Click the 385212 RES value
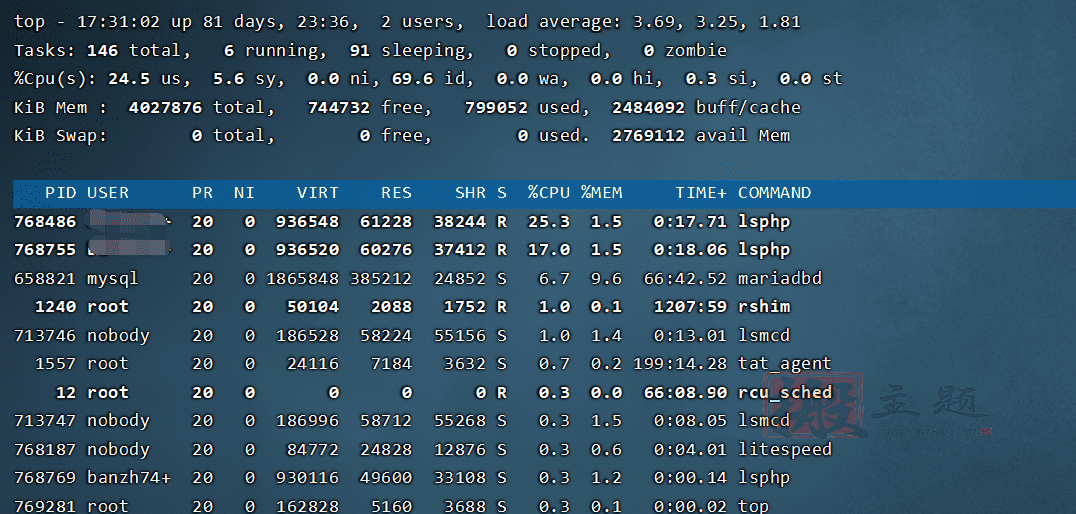The width and height of the screenshot is (1076, 514). (x=381, y=279)
